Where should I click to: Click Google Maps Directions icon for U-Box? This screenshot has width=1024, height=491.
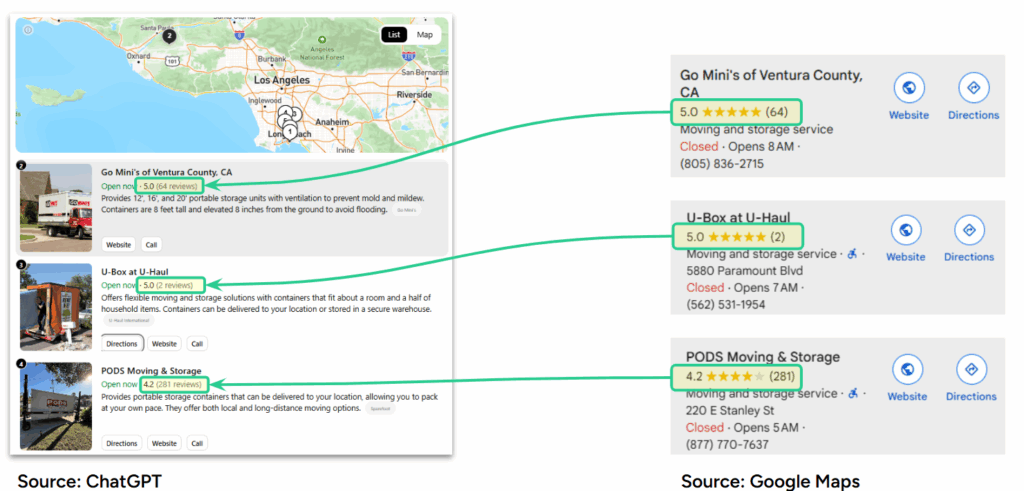[x=969, y=230]
